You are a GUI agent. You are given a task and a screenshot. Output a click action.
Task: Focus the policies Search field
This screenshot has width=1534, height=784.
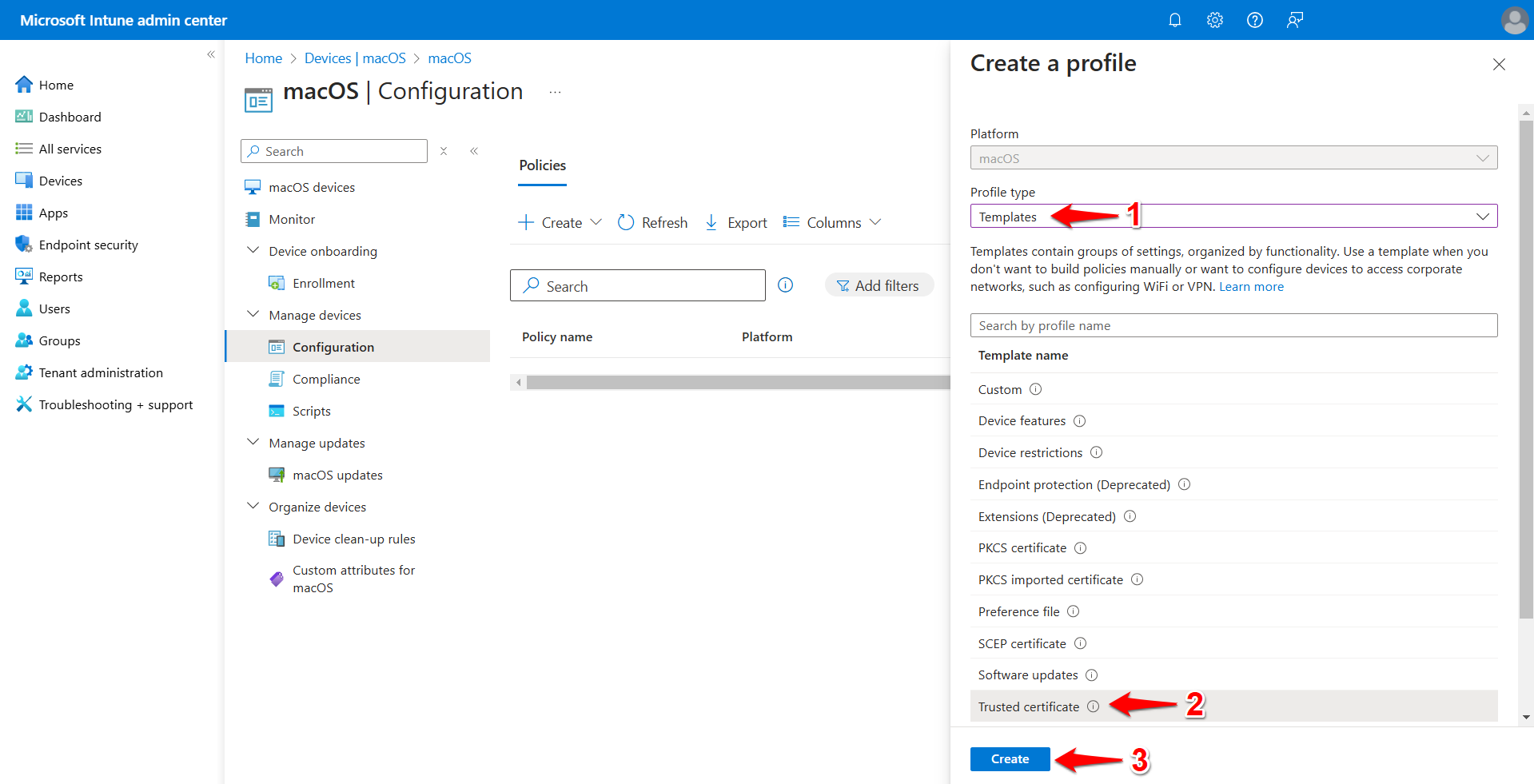pos(637,285)
